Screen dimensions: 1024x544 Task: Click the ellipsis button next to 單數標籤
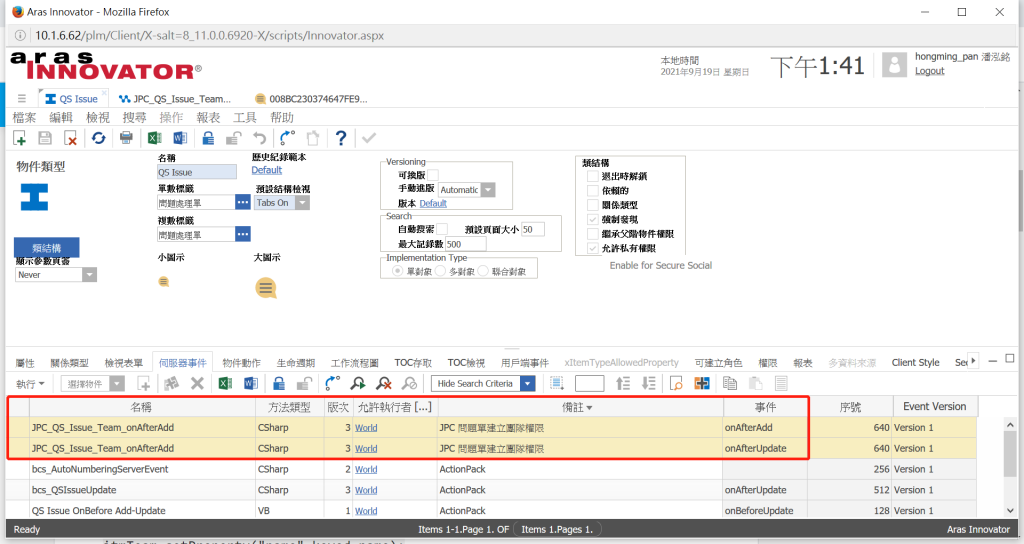(243, 202)
